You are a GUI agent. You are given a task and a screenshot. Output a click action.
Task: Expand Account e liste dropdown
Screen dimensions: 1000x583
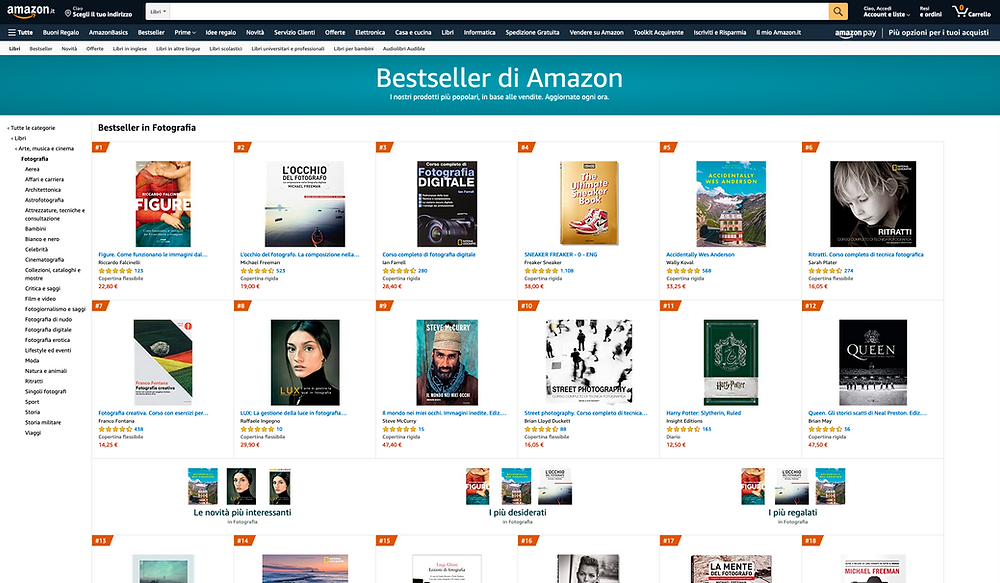tap(886, 12)
